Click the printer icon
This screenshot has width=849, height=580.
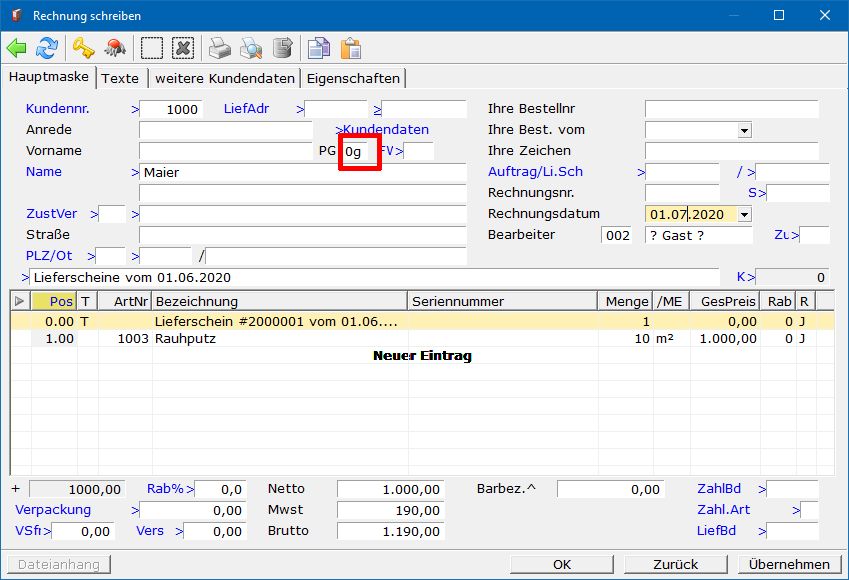pyautogui.click(x=219, y=48)
